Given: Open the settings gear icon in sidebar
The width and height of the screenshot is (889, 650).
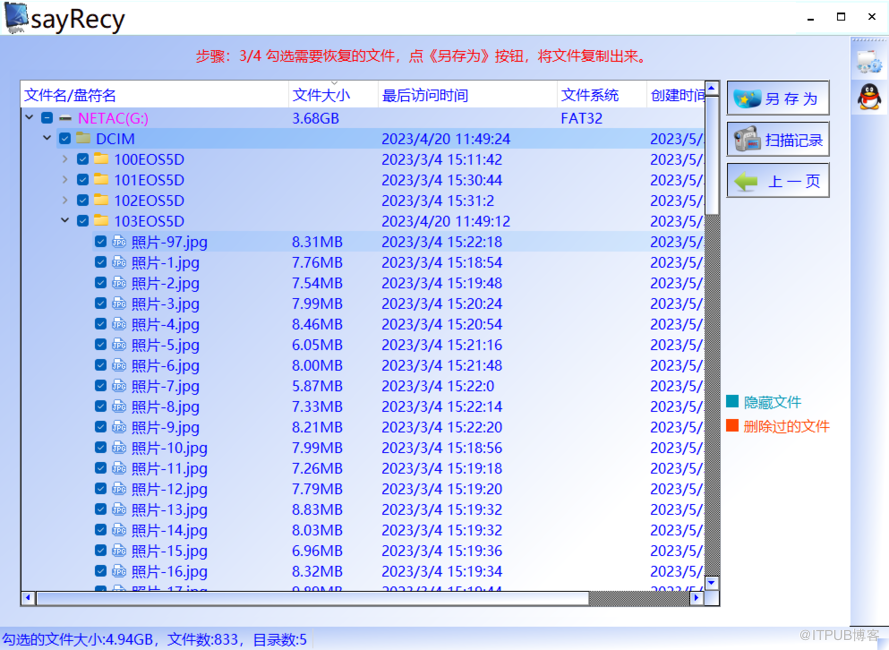Looking at the screenshot, I should tap(869, 61).
